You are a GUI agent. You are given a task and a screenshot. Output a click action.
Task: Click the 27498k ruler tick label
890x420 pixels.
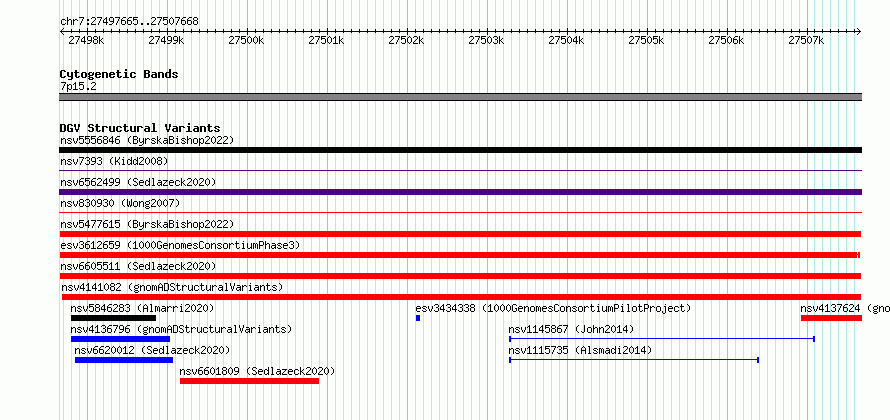(x=86, y=40)
